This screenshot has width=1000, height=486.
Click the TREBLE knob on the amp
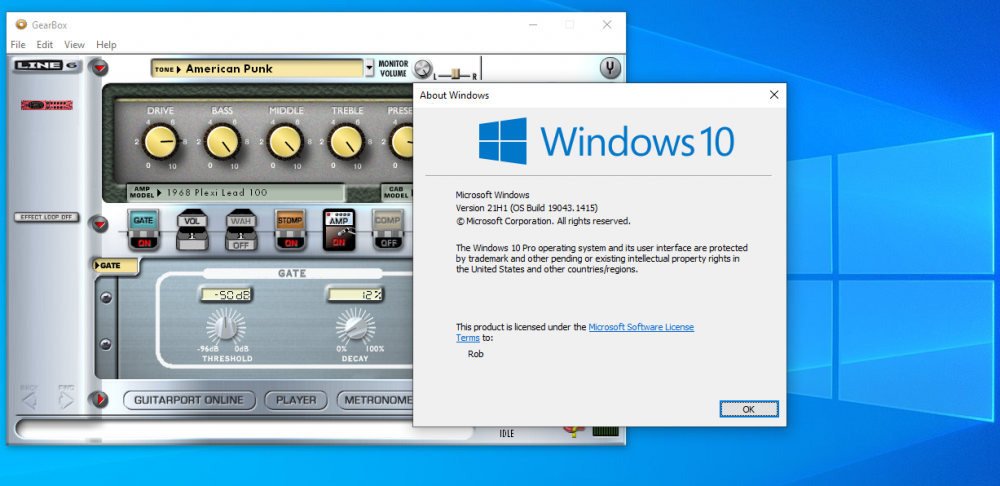346,142
